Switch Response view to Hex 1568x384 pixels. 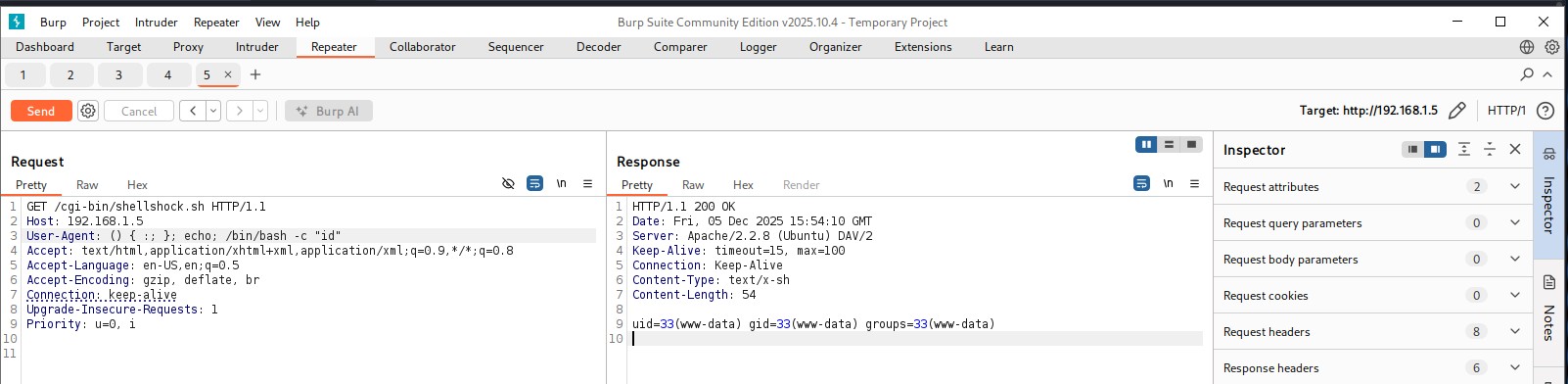coord(743,184)
